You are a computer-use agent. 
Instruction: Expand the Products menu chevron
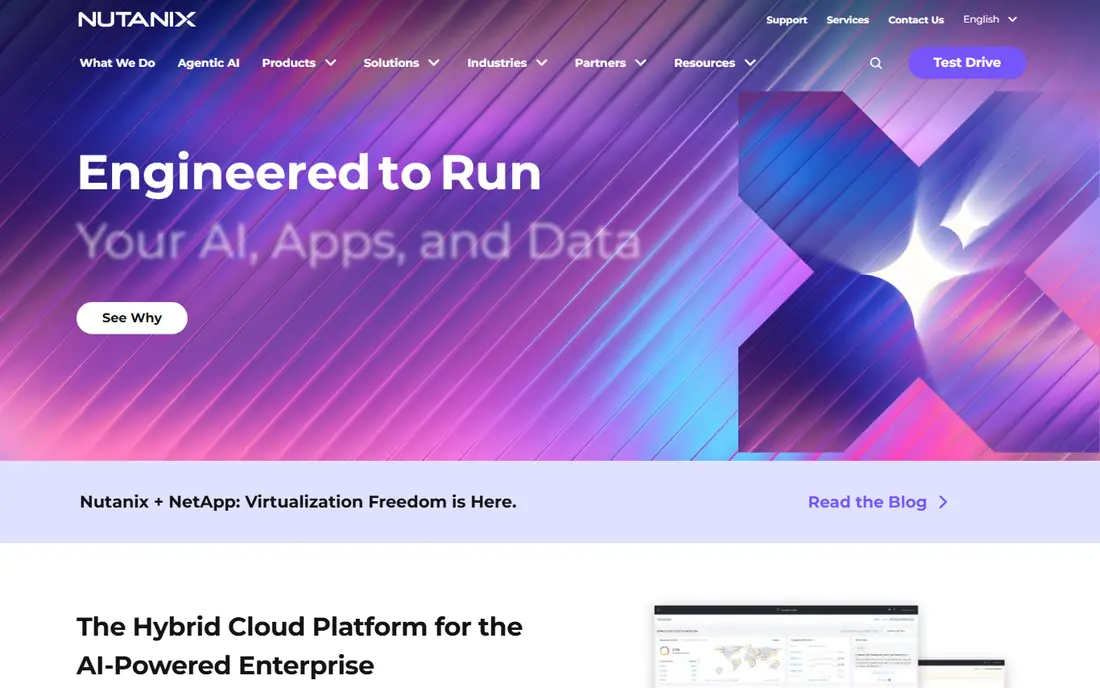click(x=330, y=63)
